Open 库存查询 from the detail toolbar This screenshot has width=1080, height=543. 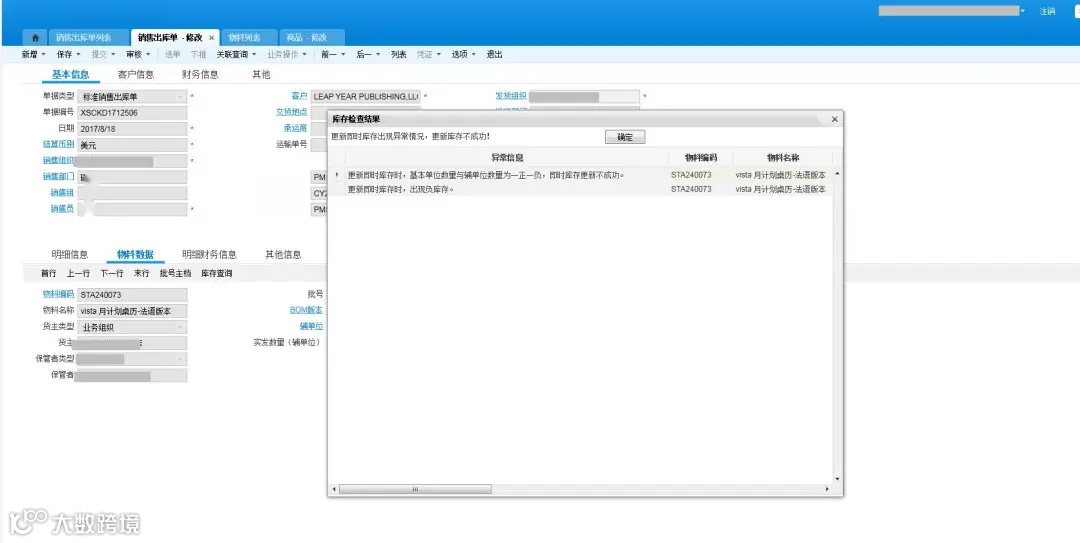coord(216,274)
